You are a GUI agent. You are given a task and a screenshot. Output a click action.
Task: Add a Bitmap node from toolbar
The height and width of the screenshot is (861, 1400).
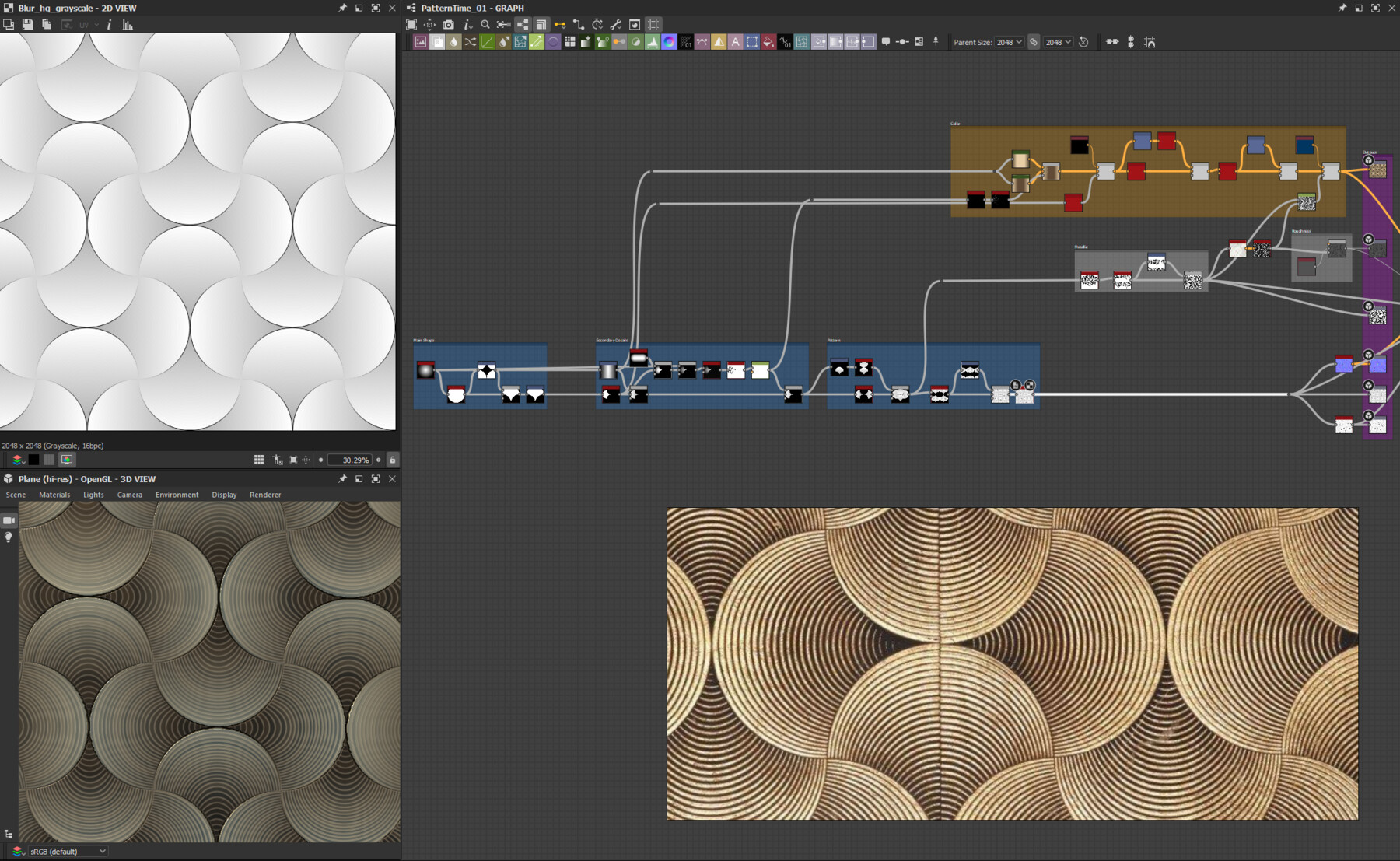(421, 42)
